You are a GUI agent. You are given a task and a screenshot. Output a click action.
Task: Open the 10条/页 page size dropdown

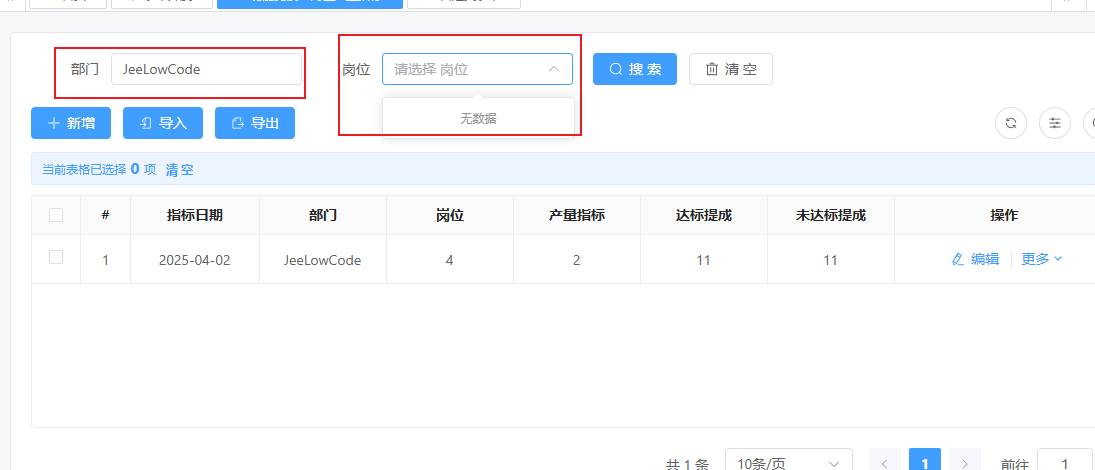788,463
